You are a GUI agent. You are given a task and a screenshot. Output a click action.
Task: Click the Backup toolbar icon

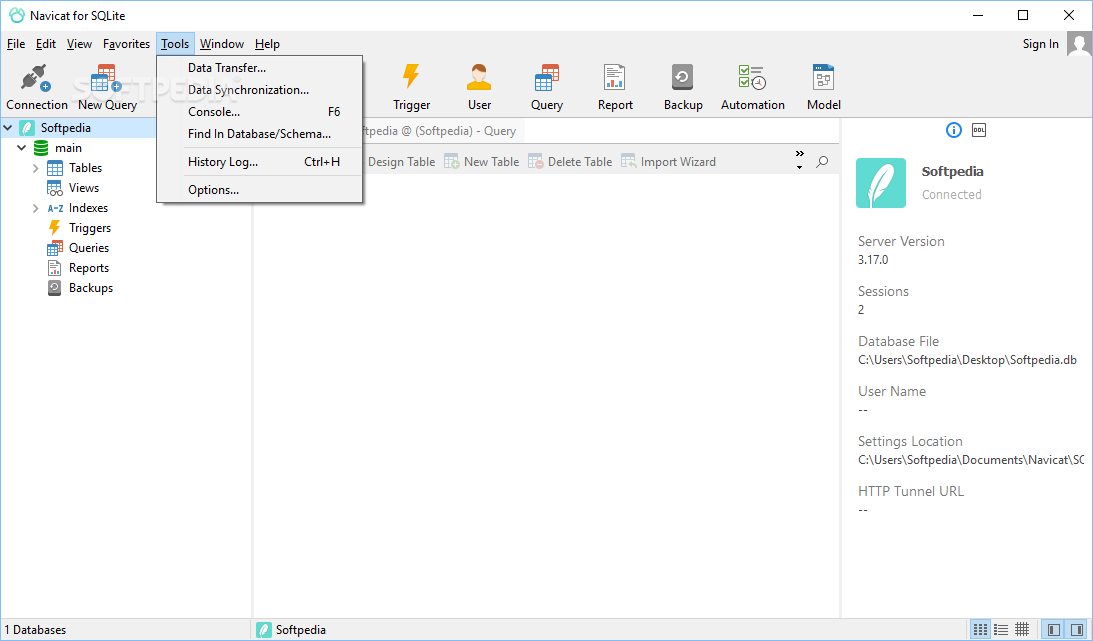682,86
